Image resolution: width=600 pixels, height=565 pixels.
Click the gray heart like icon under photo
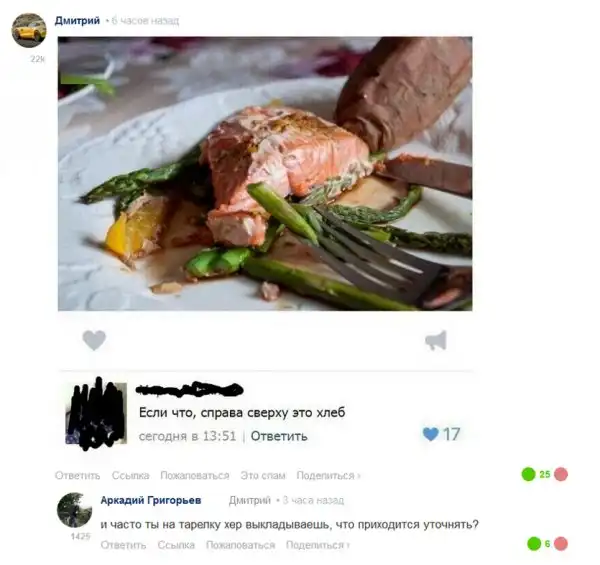click(x=94, y=340)
